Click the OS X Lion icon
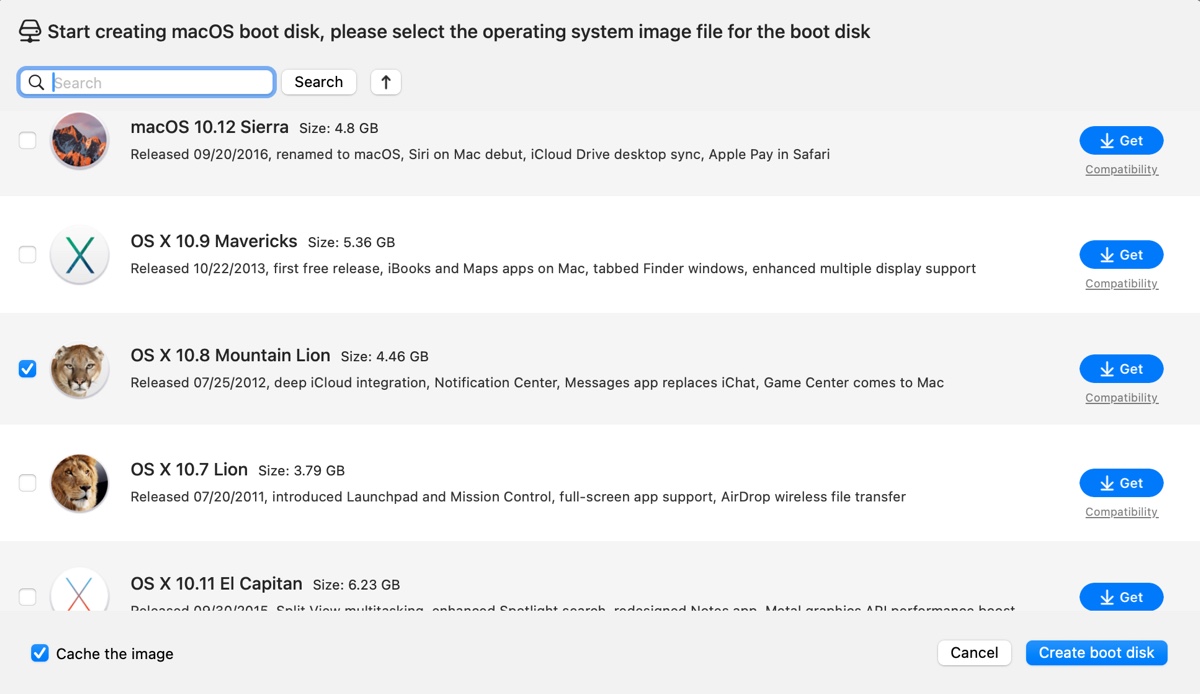 click(79, 483)
